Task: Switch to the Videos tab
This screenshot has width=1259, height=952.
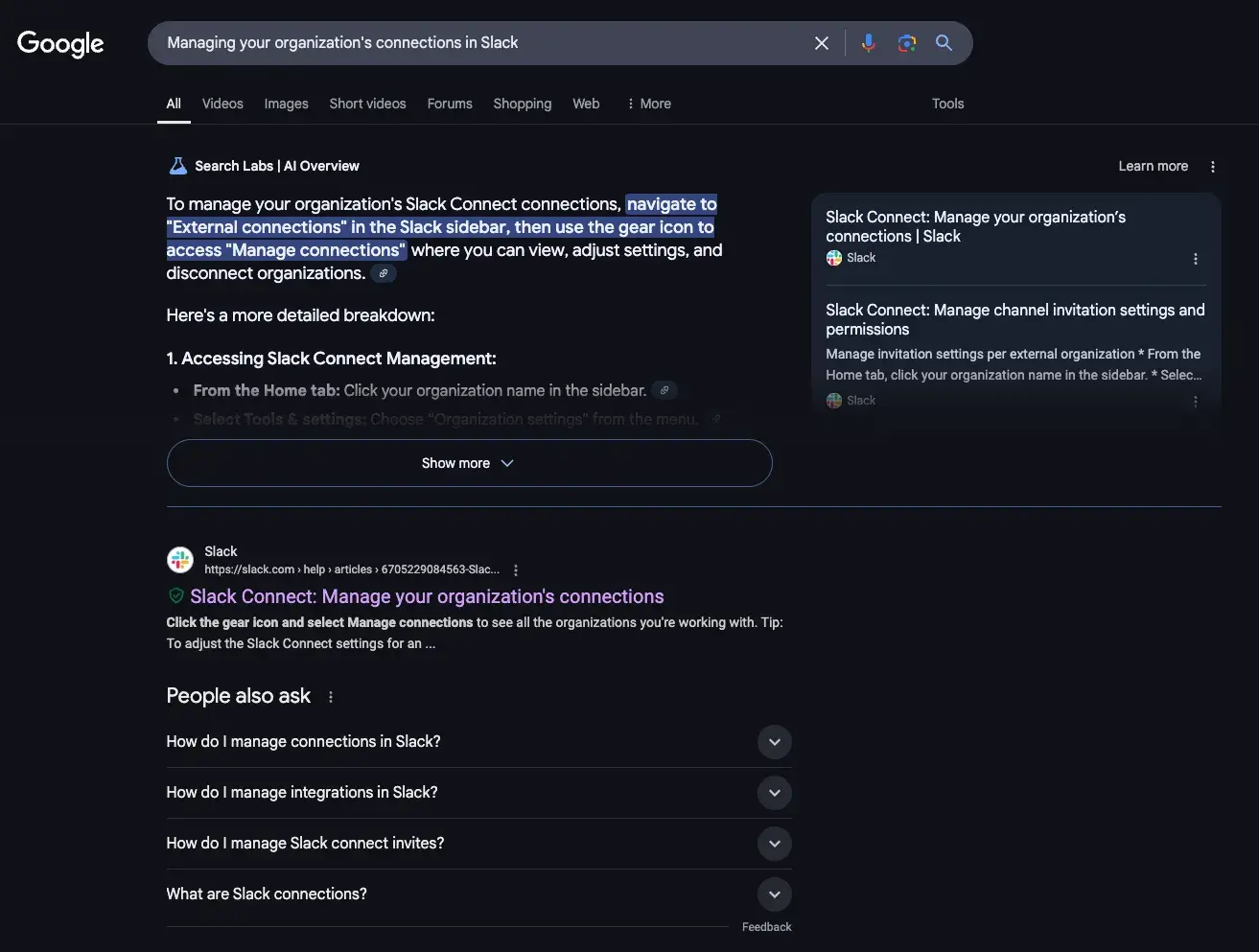Action: [x=221, y=103]
